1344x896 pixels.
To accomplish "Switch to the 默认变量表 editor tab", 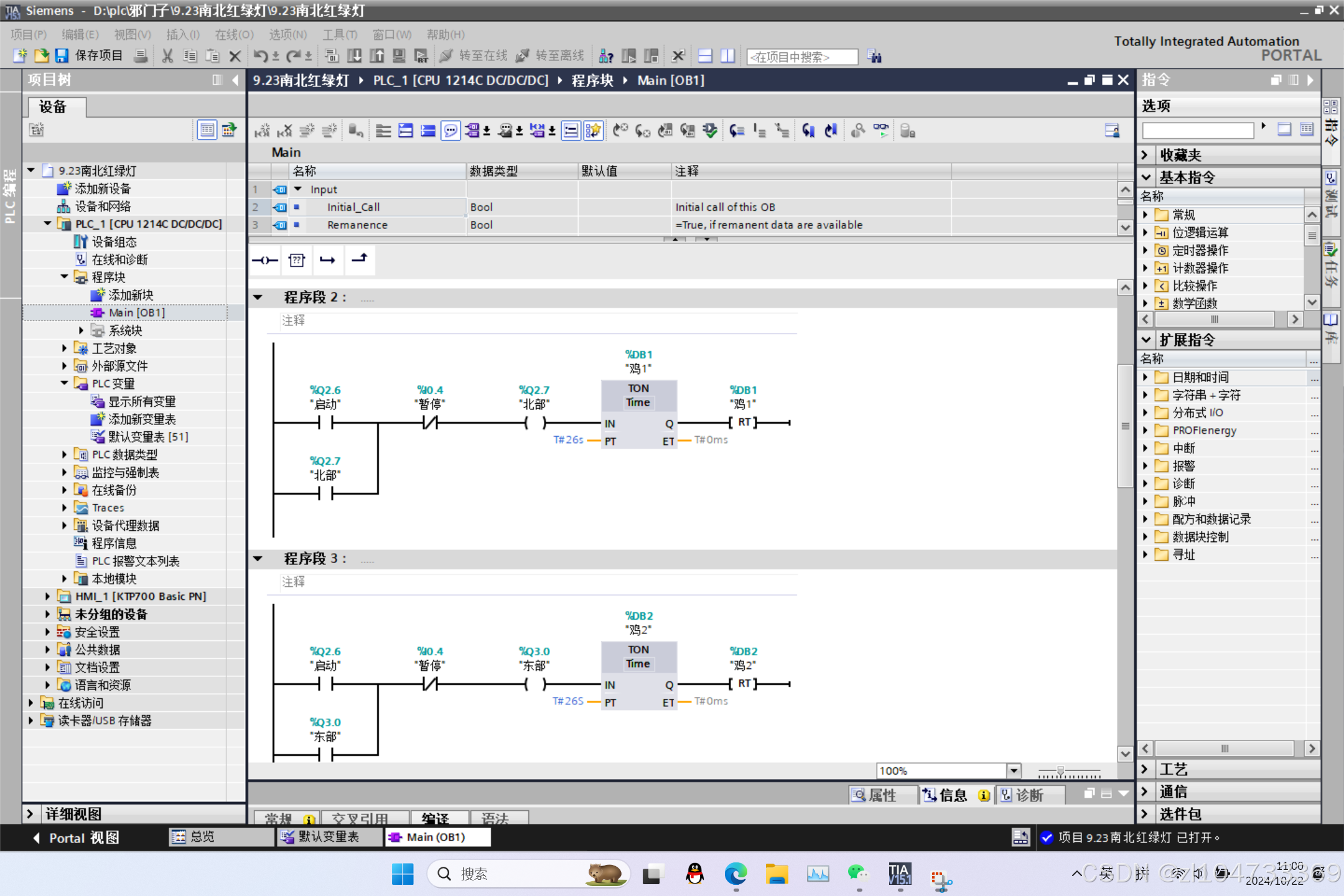I will pos(328,837).
